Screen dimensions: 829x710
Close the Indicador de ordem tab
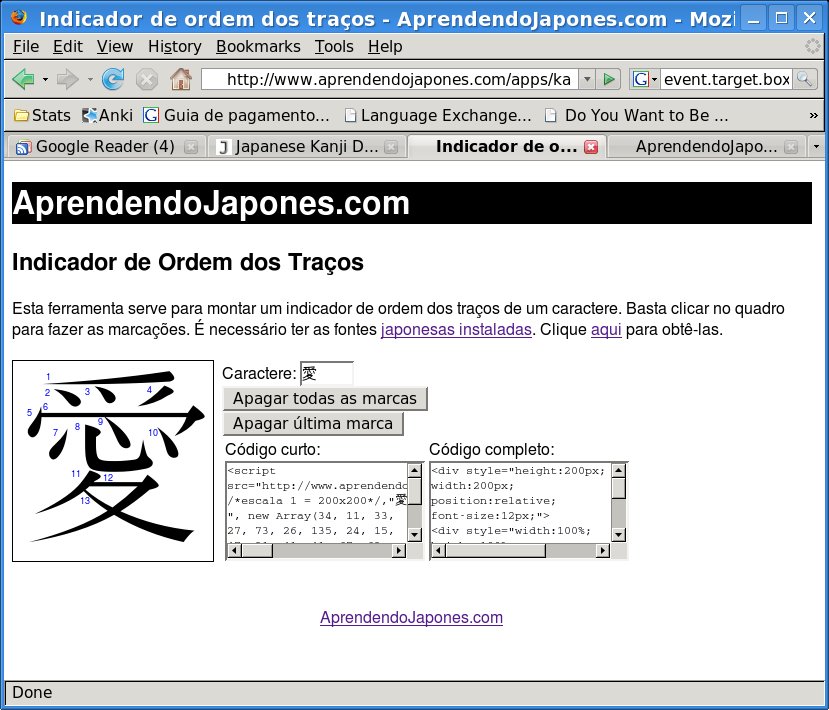click(591, 147)
